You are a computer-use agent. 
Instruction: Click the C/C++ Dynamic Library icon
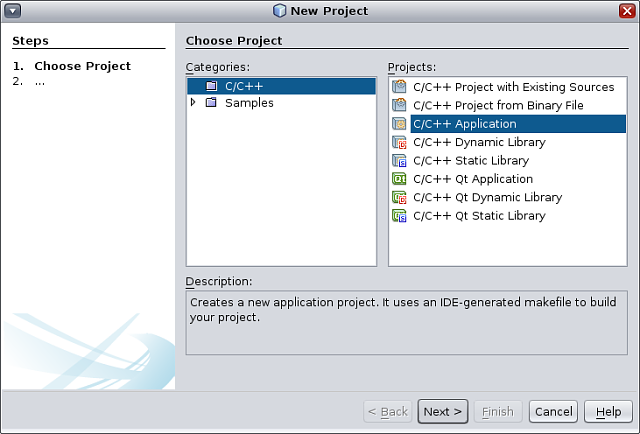click(x=400, y=143)
